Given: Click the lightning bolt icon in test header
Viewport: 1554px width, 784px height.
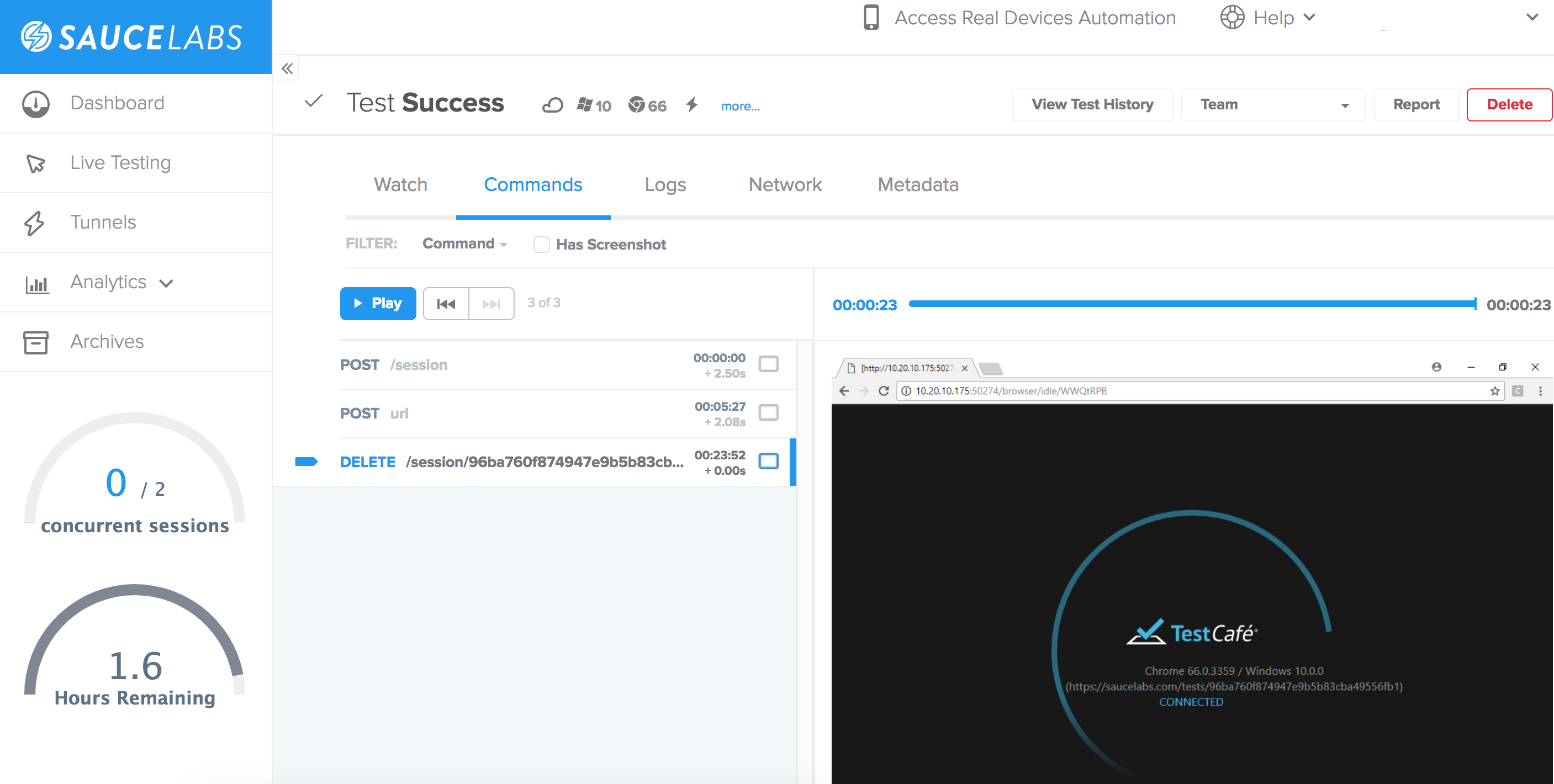Looking at the screenshot, I should (692, 105).
